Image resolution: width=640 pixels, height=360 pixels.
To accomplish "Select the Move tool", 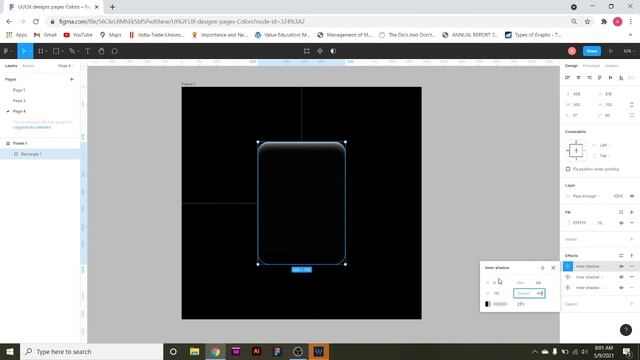I will tap(24, 51).
